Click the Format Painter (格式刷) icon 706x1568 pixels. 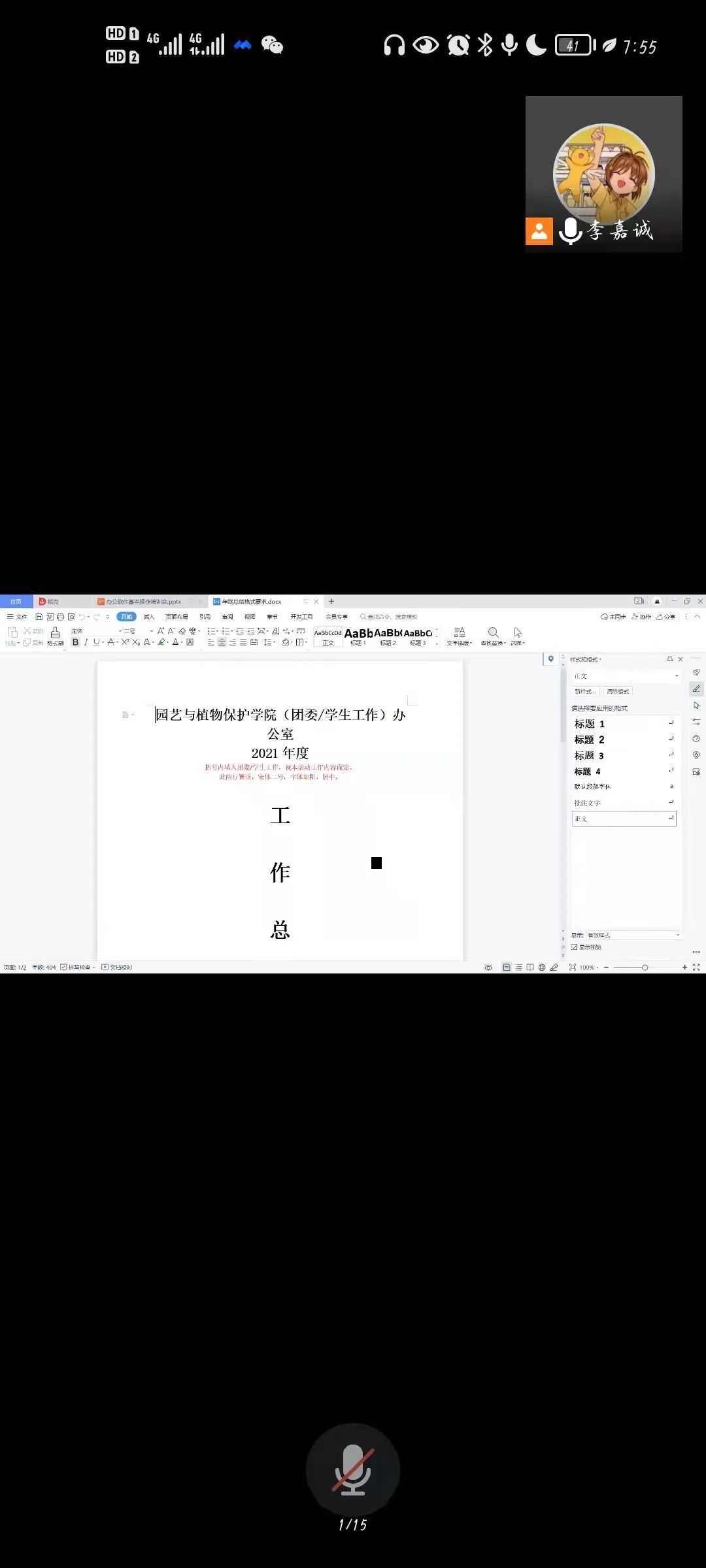pyautogui.click(x=56, y=634)
